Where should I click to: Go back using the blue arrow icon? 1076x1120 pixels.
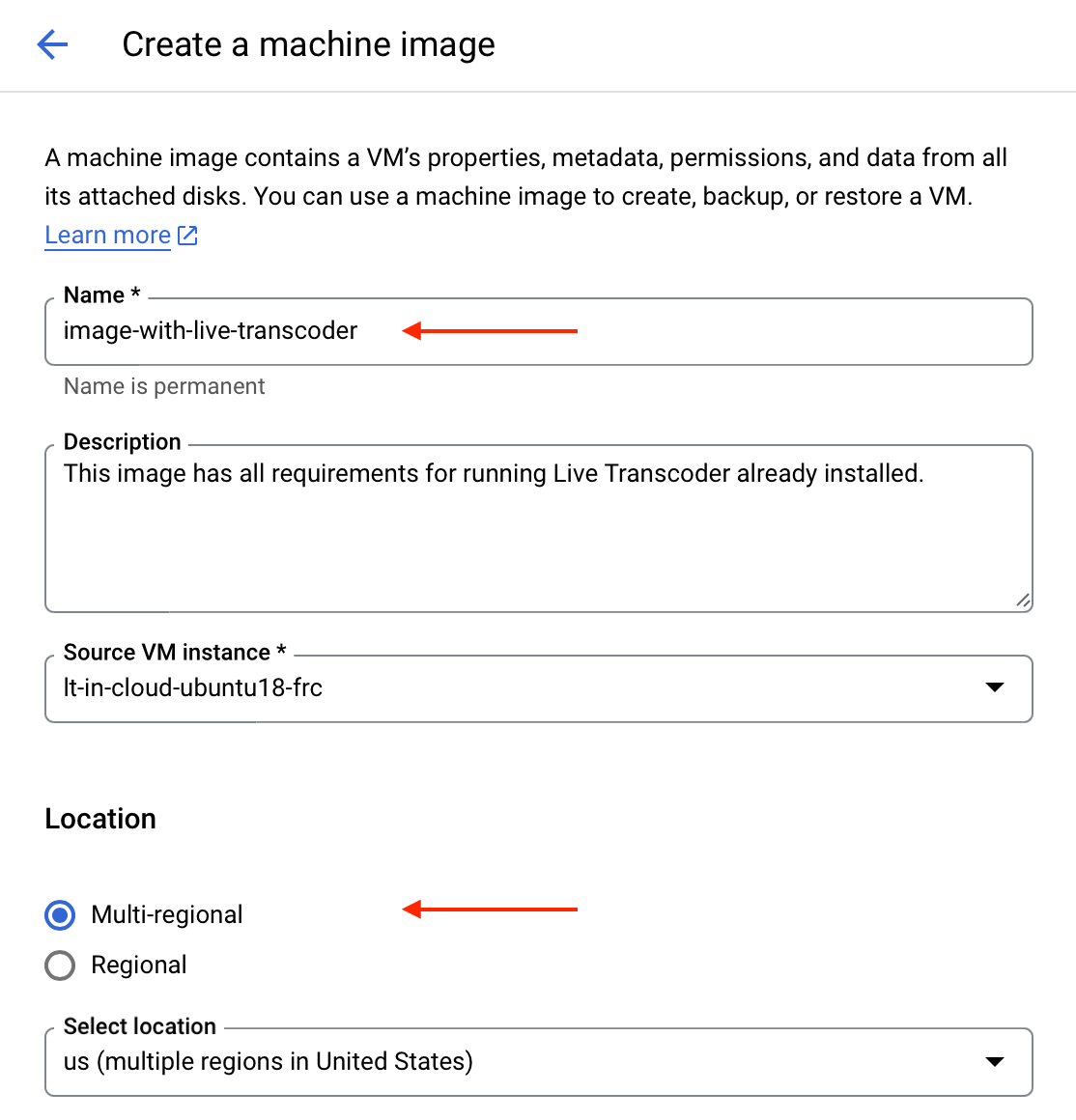(x=52, y=44)
